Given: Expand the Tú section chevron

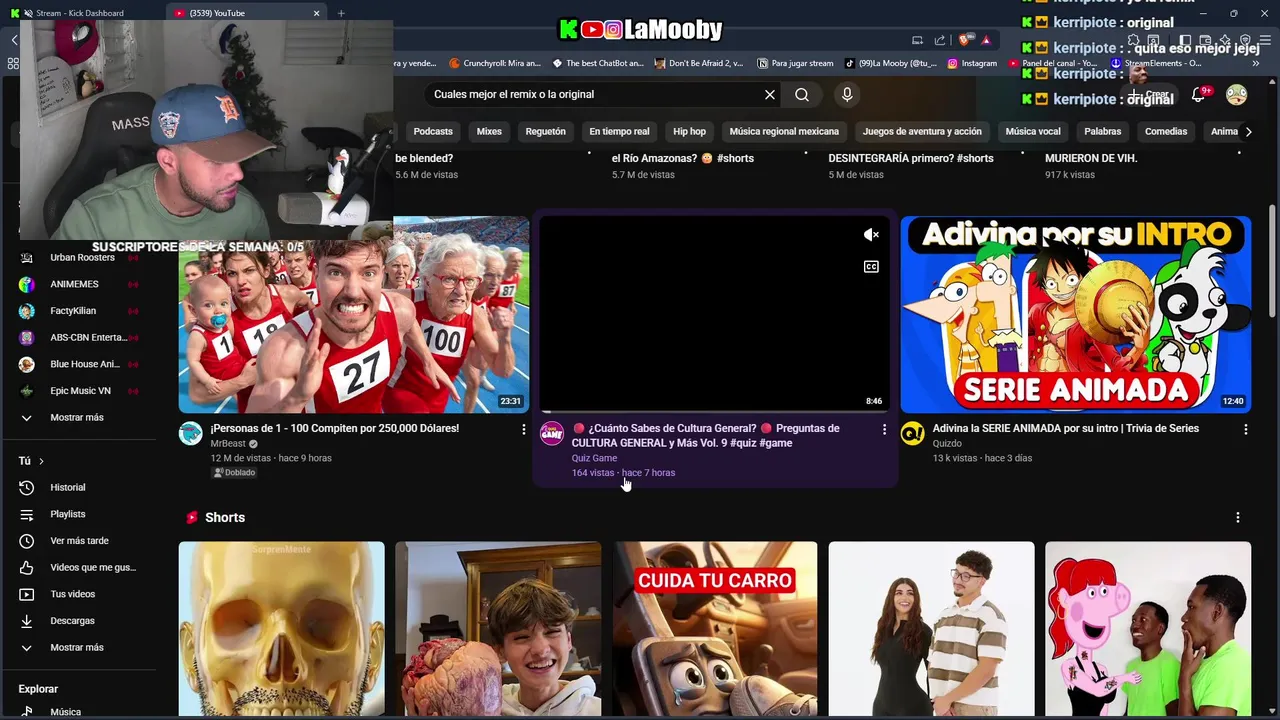Looking at the screenshot, I should coord(41,461).
